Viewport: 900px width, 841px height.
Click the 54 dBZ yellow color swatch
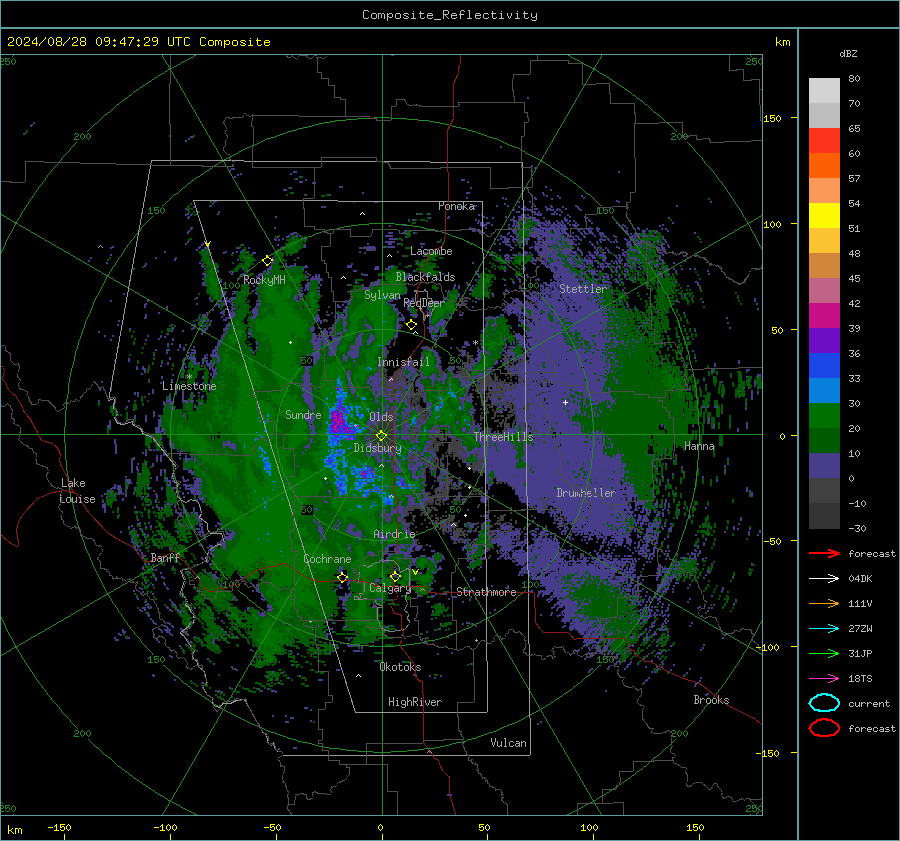point(824,215)
